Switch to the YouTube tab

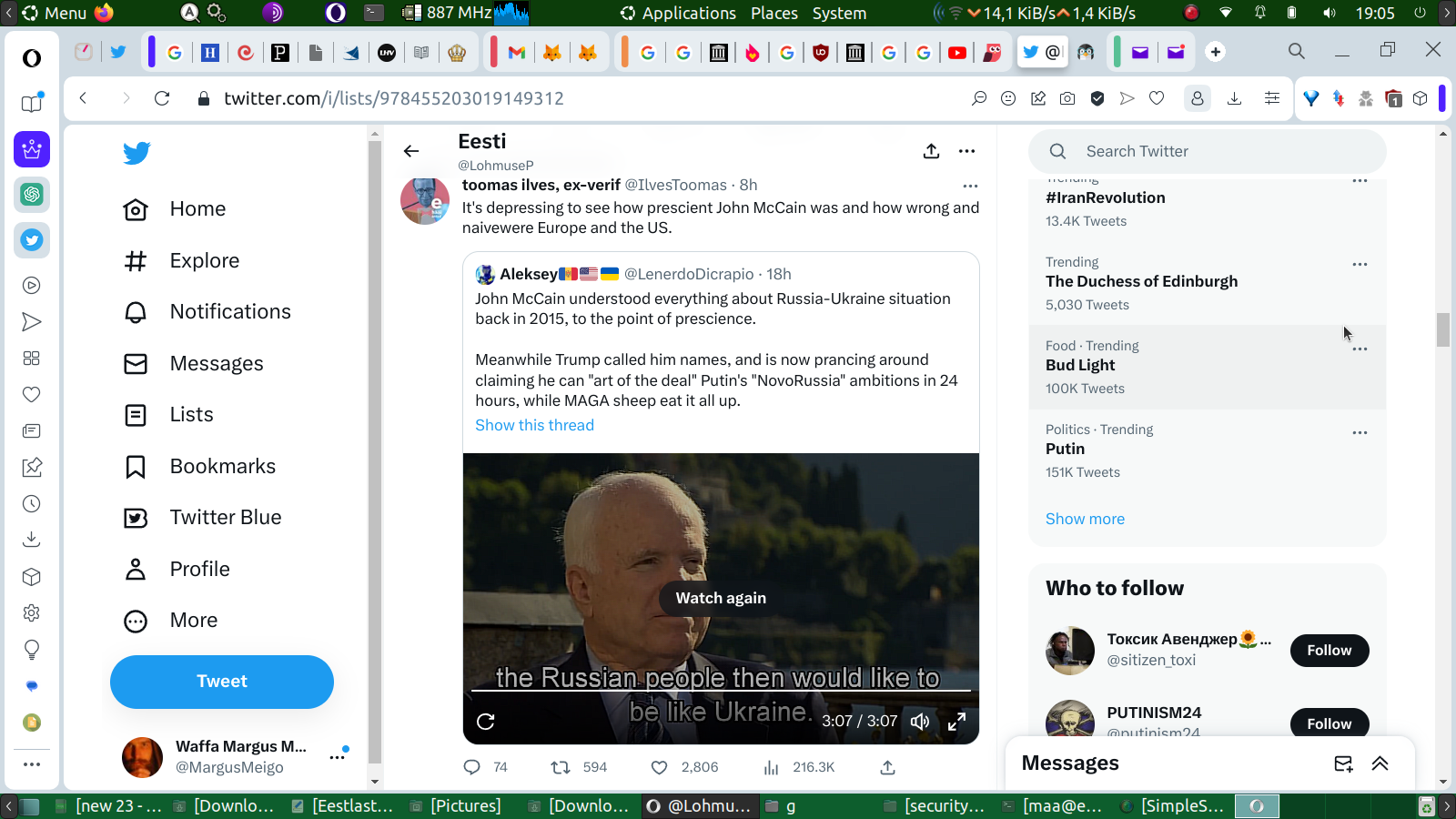point(957,52)
